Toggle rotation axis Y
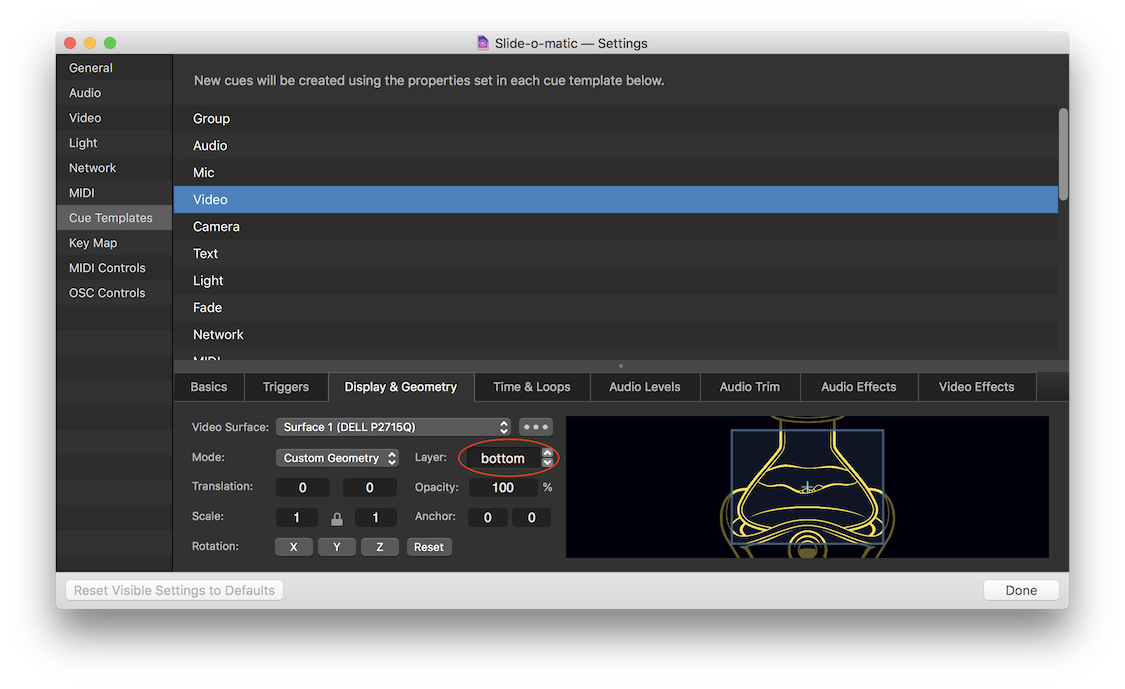The height and width of the screenshot is (689, 1125). [336, 547]
